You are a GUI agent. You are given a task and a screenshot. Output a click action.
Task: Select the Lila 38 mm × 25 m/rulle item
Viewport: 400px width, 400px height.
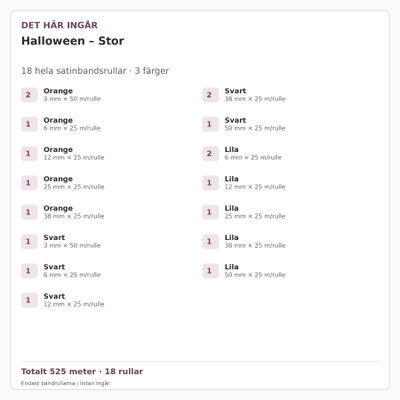coord(288,242)
